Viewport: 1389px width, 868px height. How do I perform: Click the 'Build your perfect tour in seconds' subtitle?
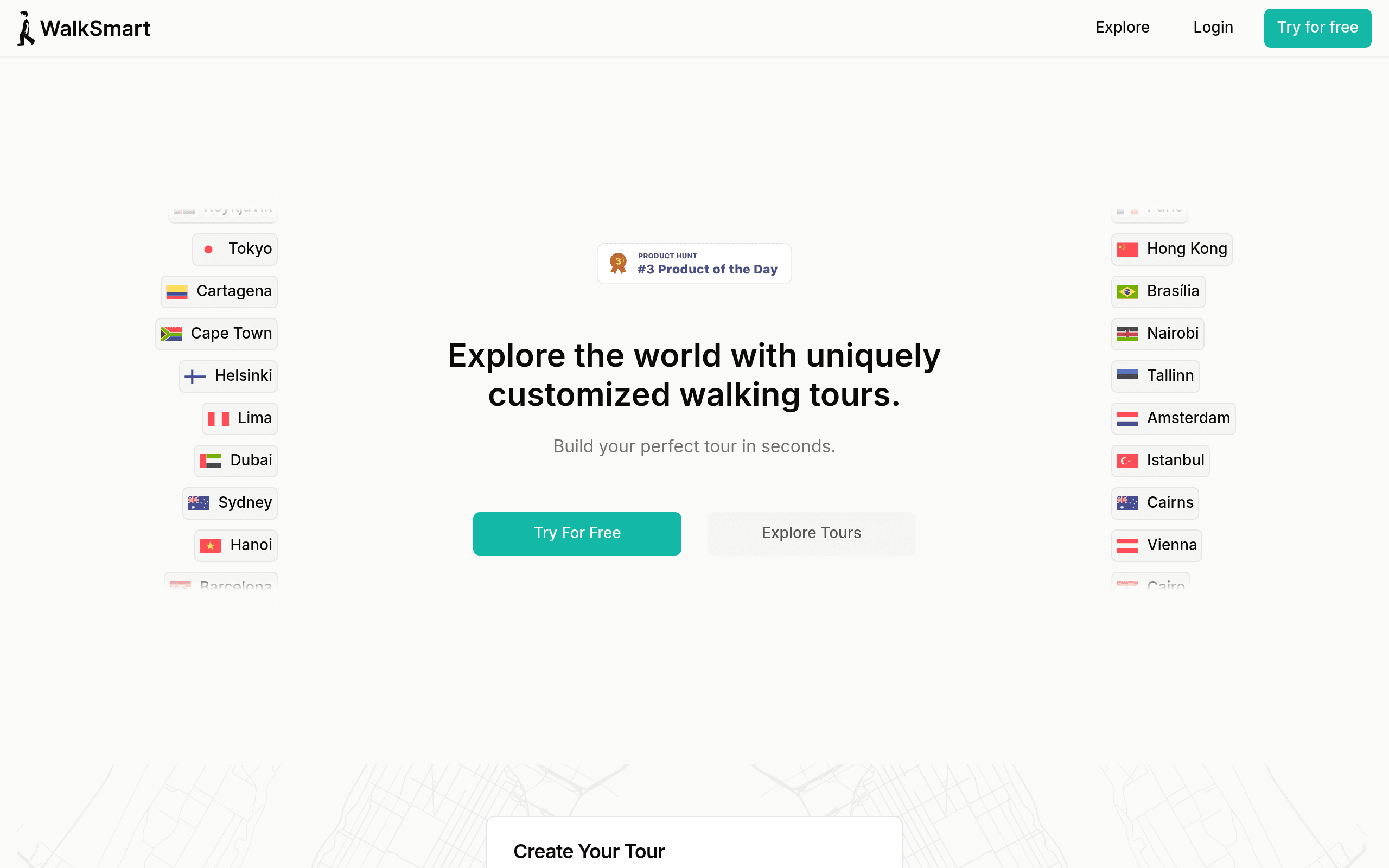tap(694, 446)
